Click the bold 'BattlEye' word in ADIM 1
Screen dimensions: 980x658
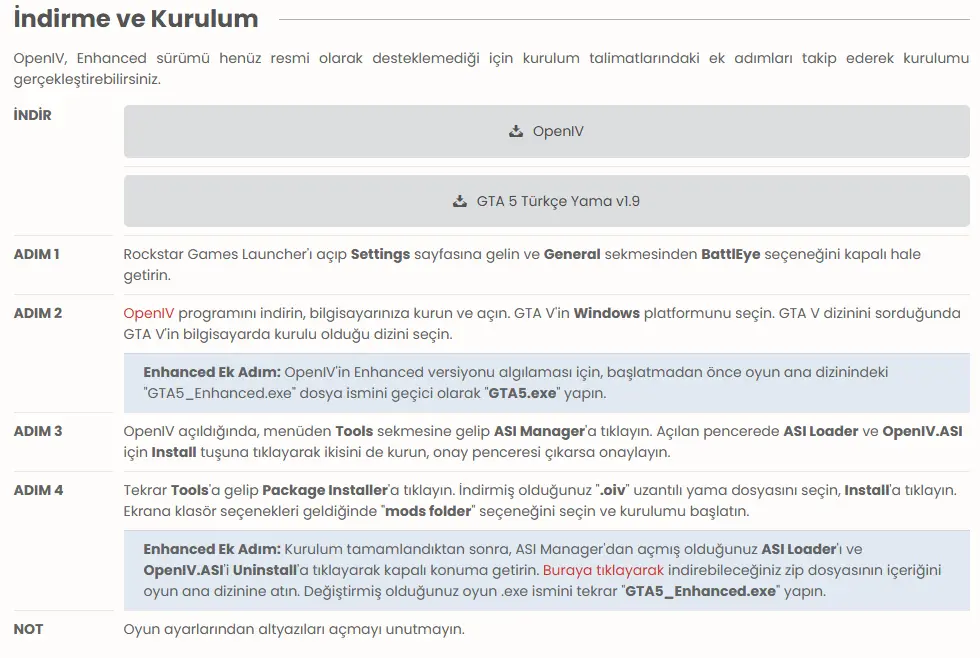point(731,254)
